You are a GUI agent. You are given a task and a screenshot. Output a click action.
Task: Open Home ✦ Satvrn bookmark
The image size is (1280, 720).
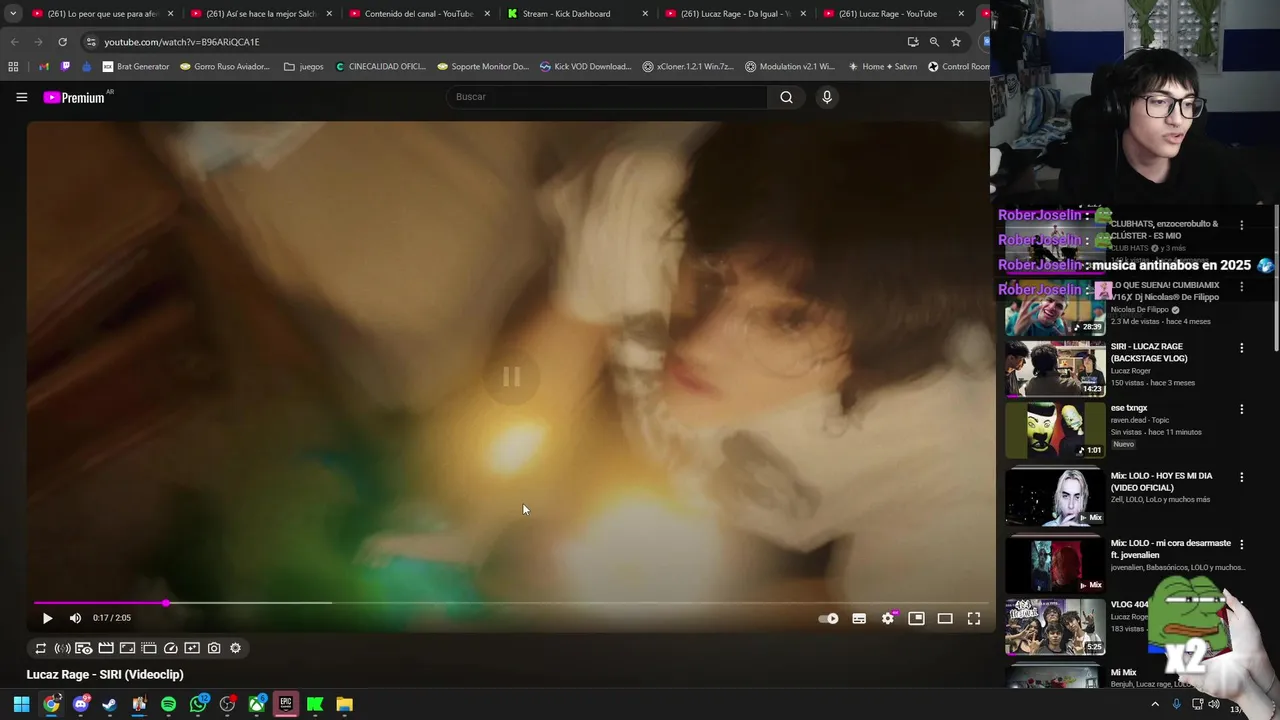tap(883, 67)
